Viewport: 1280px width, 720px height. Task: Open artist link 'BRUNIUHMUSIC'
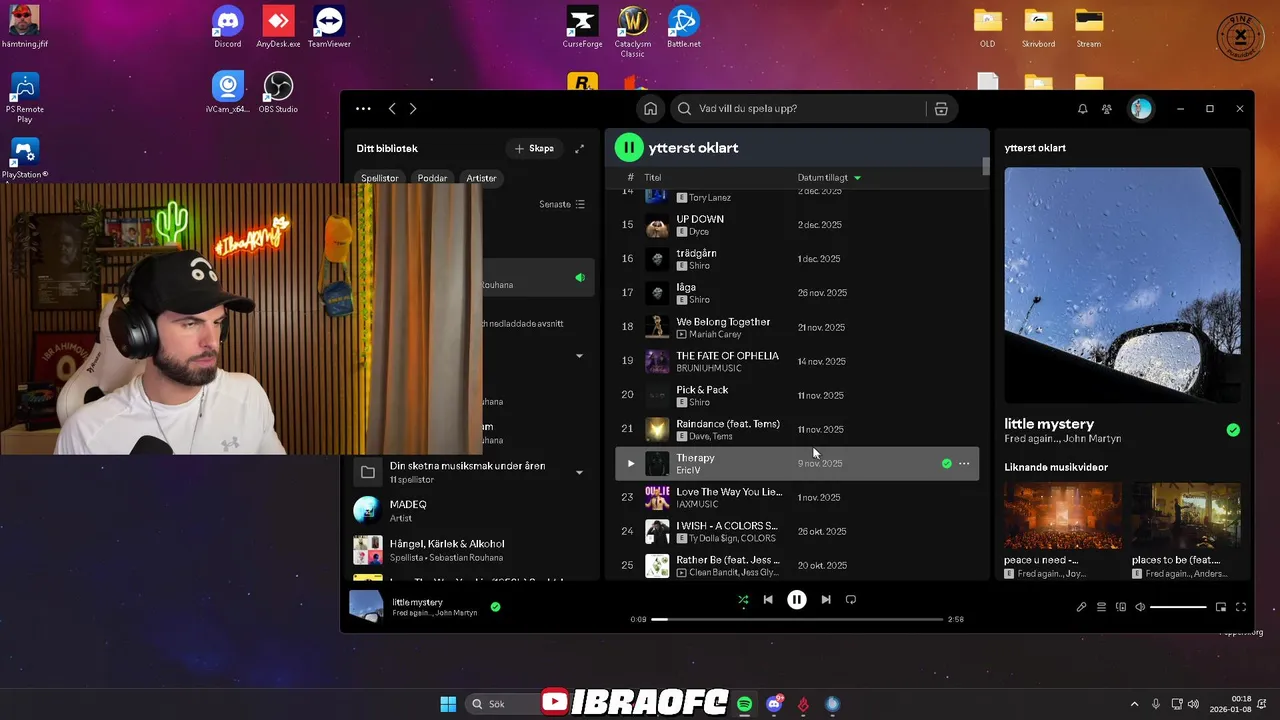click(x=709, y=368)
